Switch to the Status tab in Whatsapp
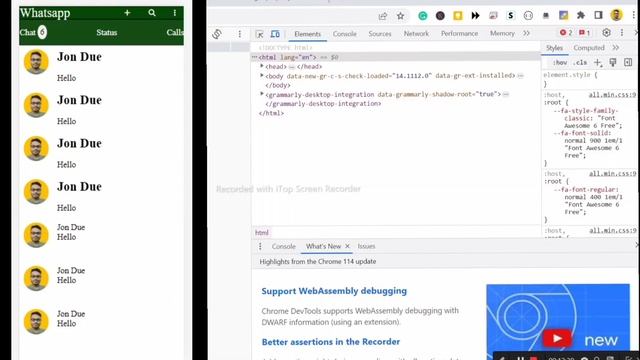The height and width of the screenshot is (360, 640). [x=107, y=32]
